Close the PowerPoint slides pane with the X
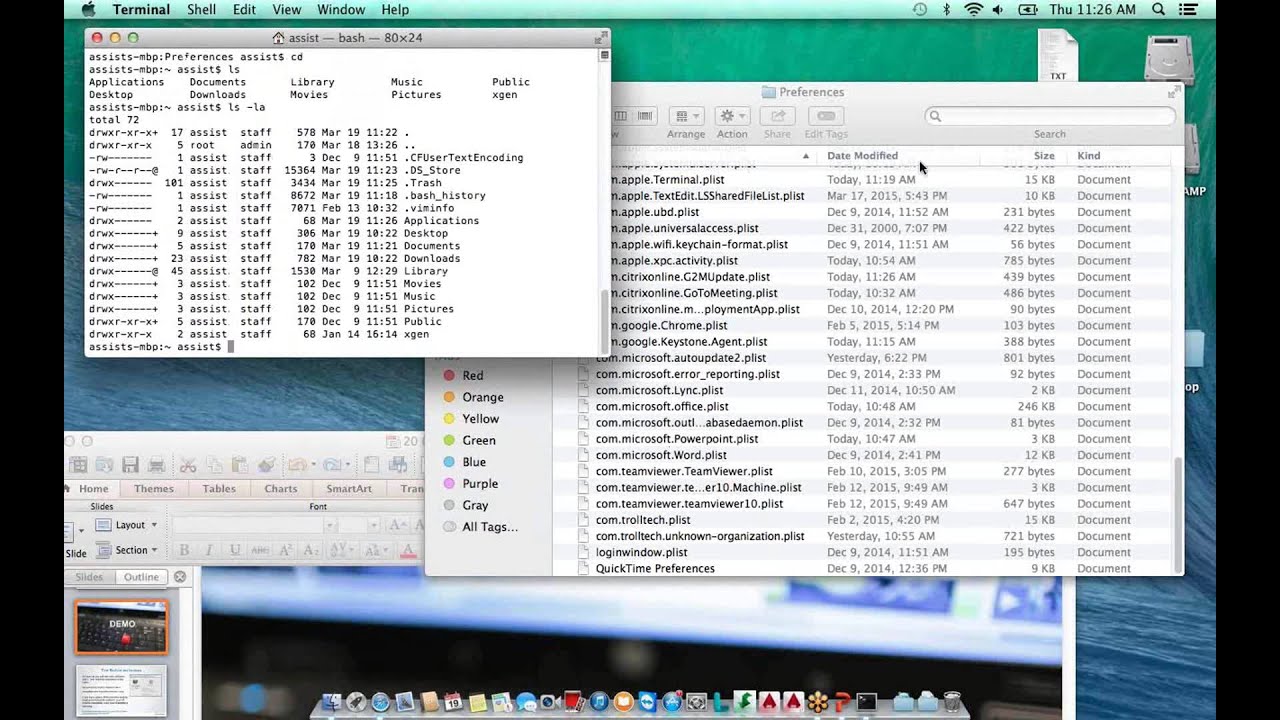Screen dimensions: 1280x720 tap(180, 577)
